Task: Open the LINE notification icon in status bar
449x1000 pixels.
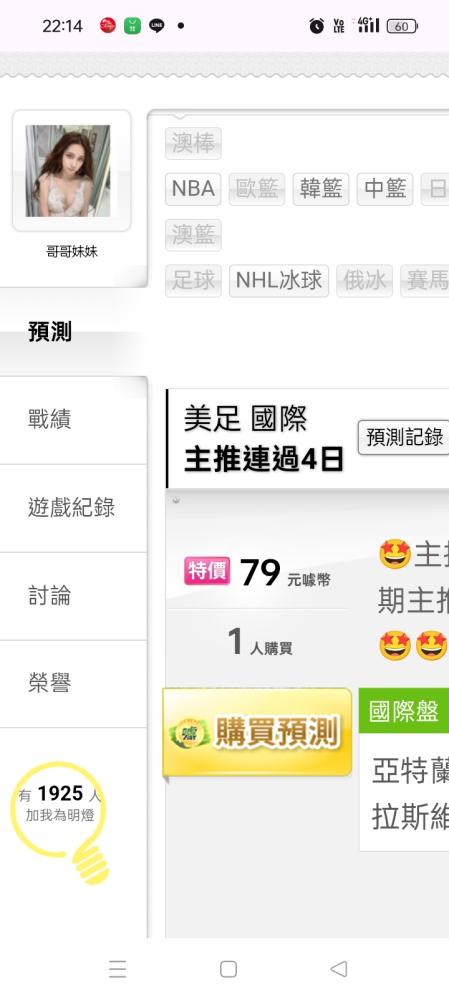Action: 156,26
